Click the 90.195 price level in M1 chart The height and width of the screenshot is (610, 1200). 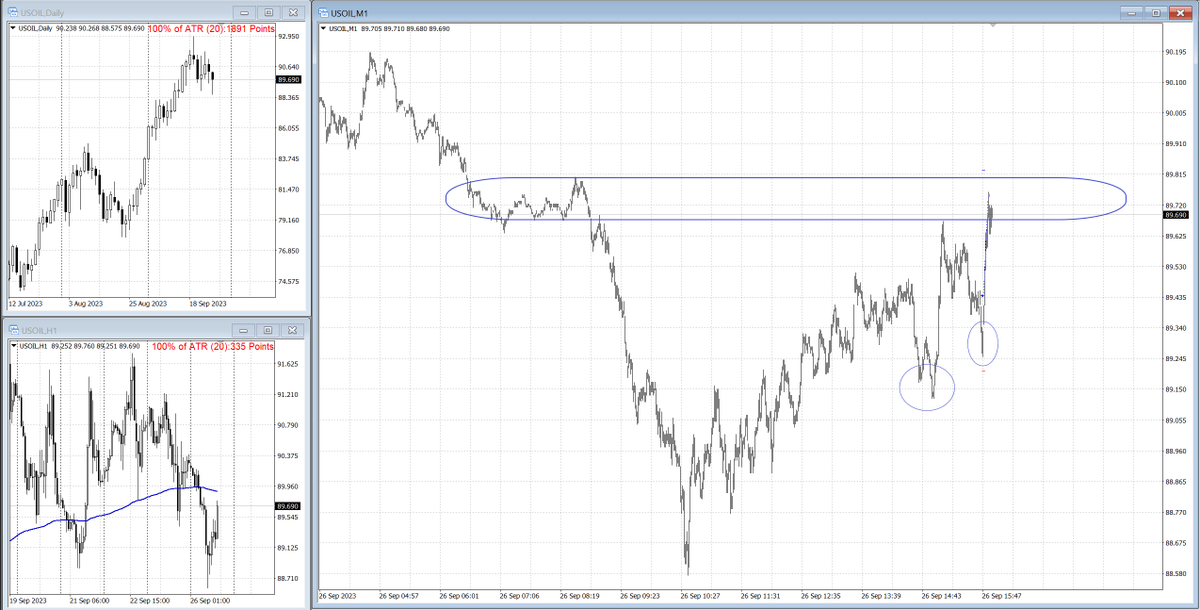tap(1177, 52)
